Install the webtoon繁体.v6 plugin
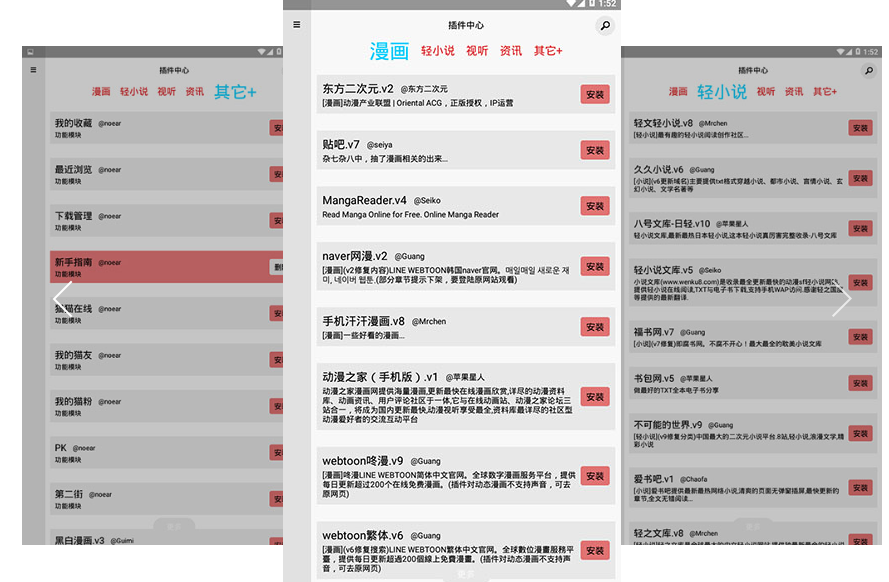Screen dimensions: 889x582 tap(595, 550)
